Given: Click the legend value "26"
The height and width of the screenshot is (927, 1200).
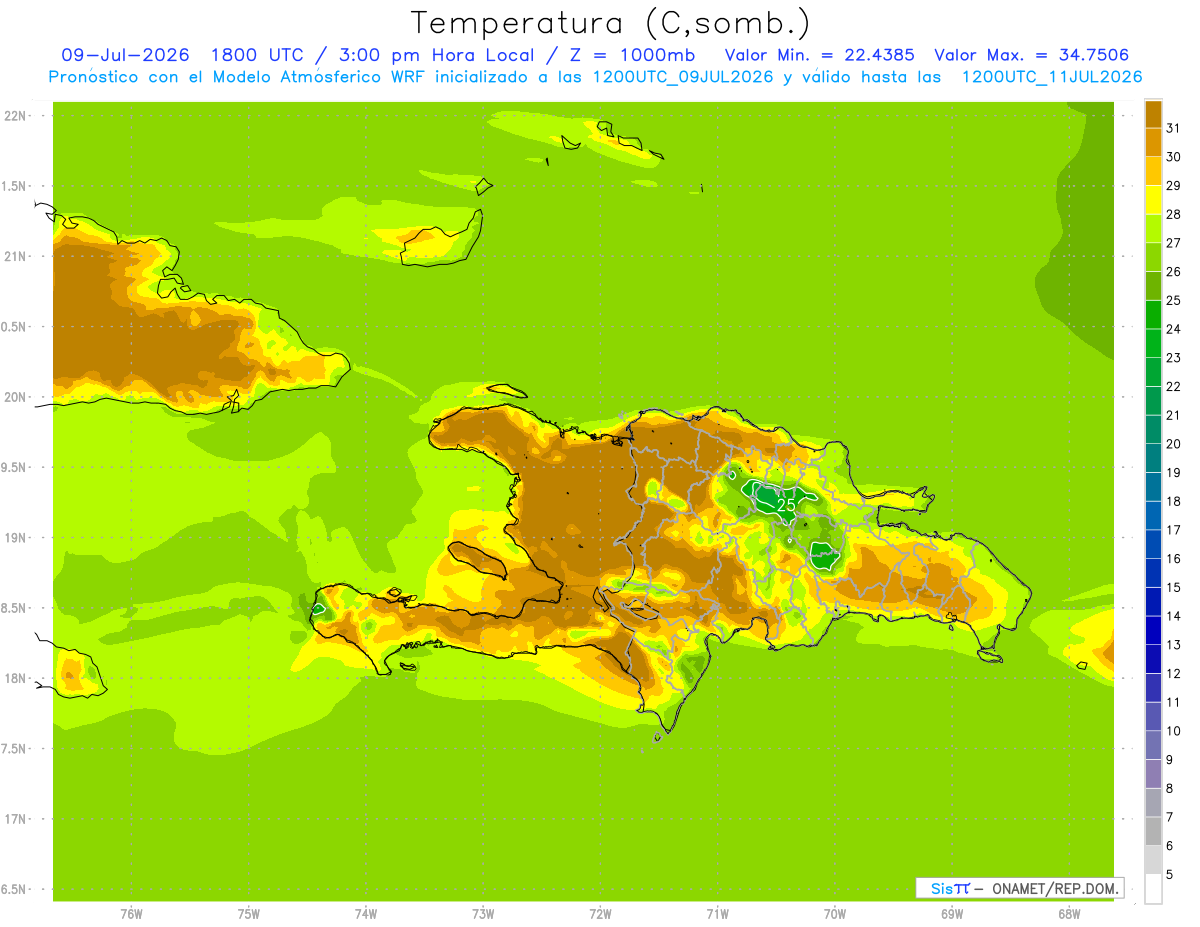Looking at the screenshot, I should coord(1174,272).
